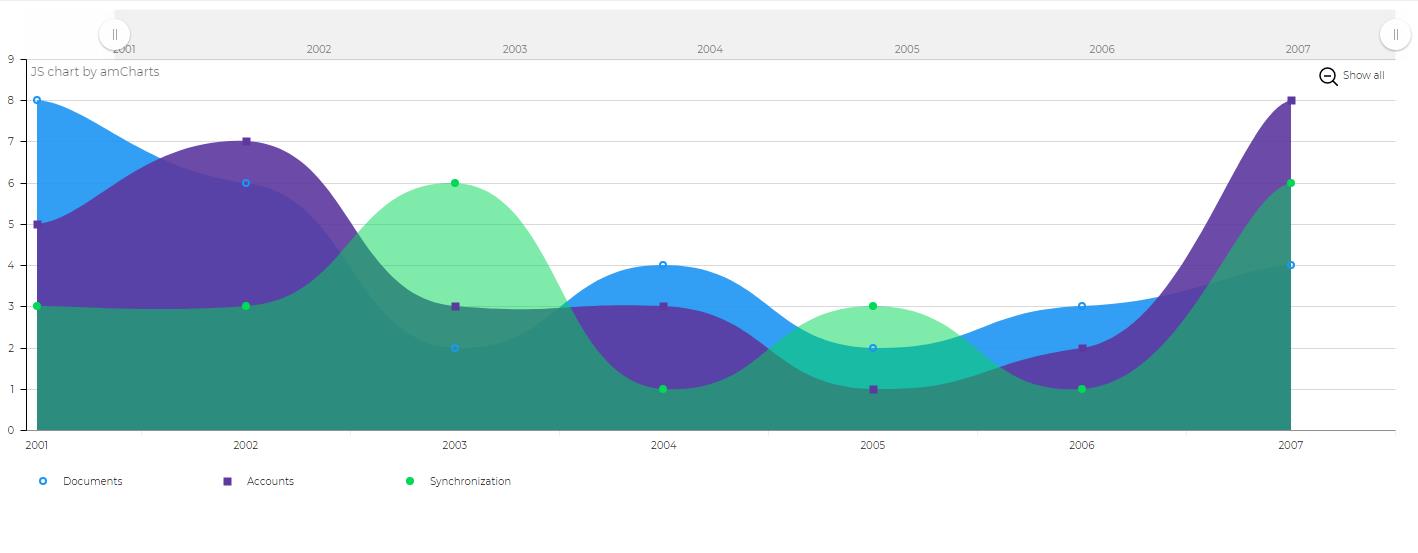
Task: Click the value axis label 0
Action: (x=10, y=430)
